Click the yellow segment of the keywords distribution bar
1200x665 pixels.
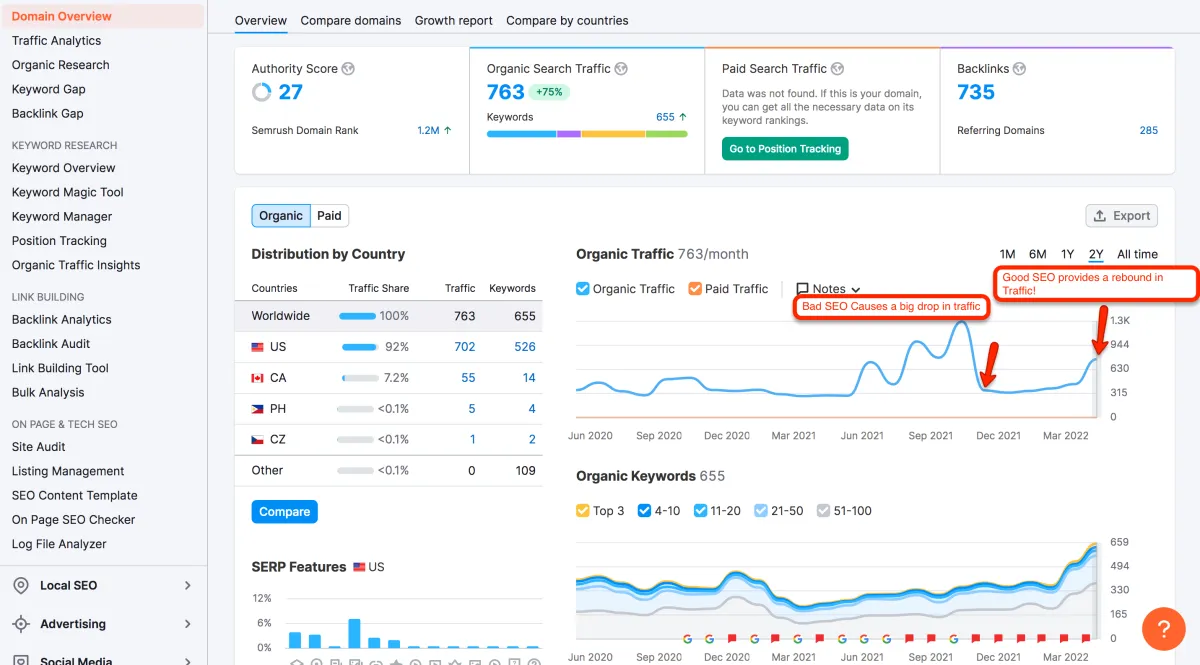[x=613, y=133]
